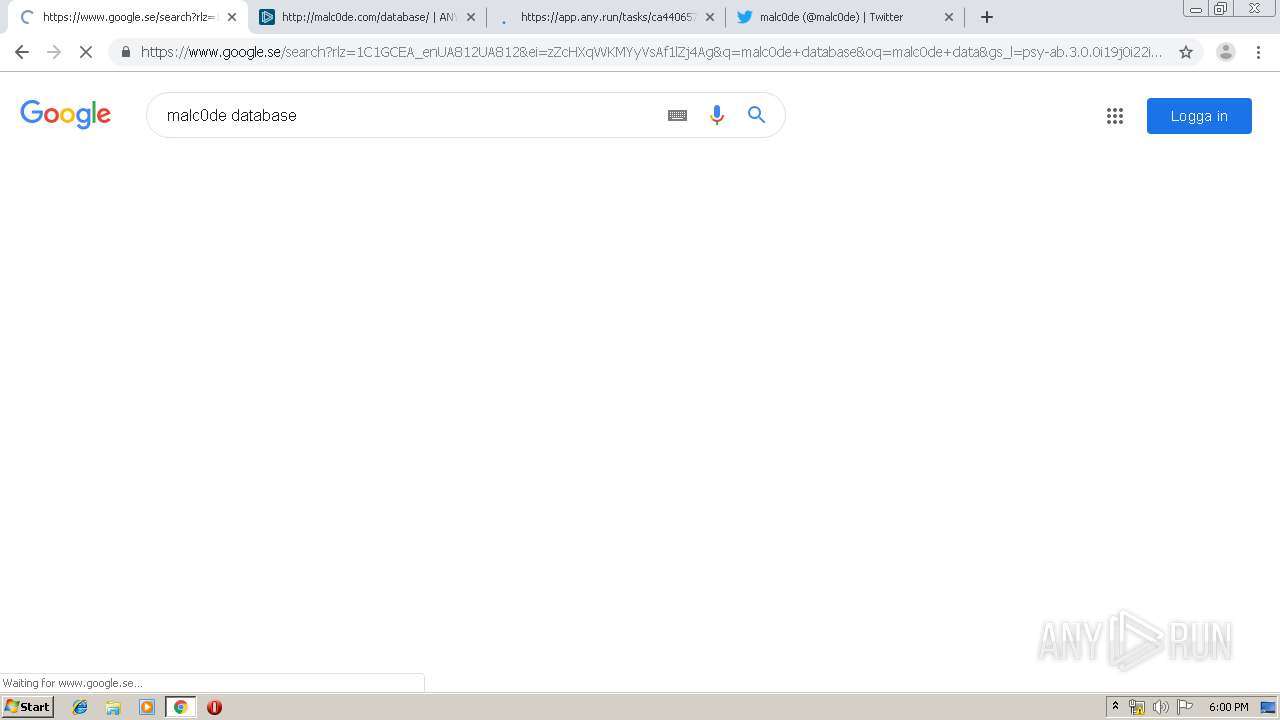Open Action Center flag icon
The image size is (1280, 720).
pos(1185,707)
